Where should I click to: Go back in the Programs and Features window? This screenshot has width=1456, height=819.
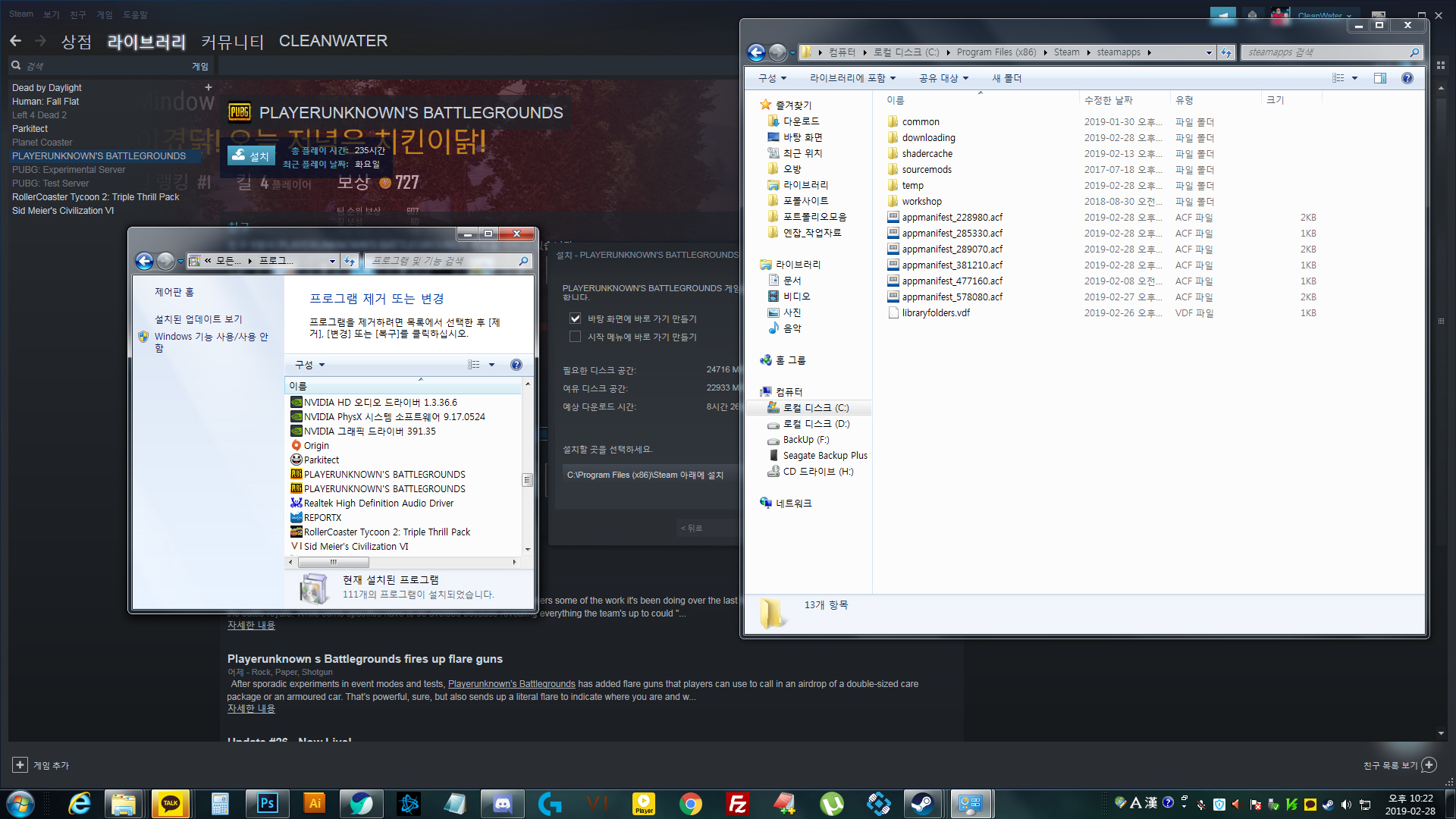(x=144, y=261)
